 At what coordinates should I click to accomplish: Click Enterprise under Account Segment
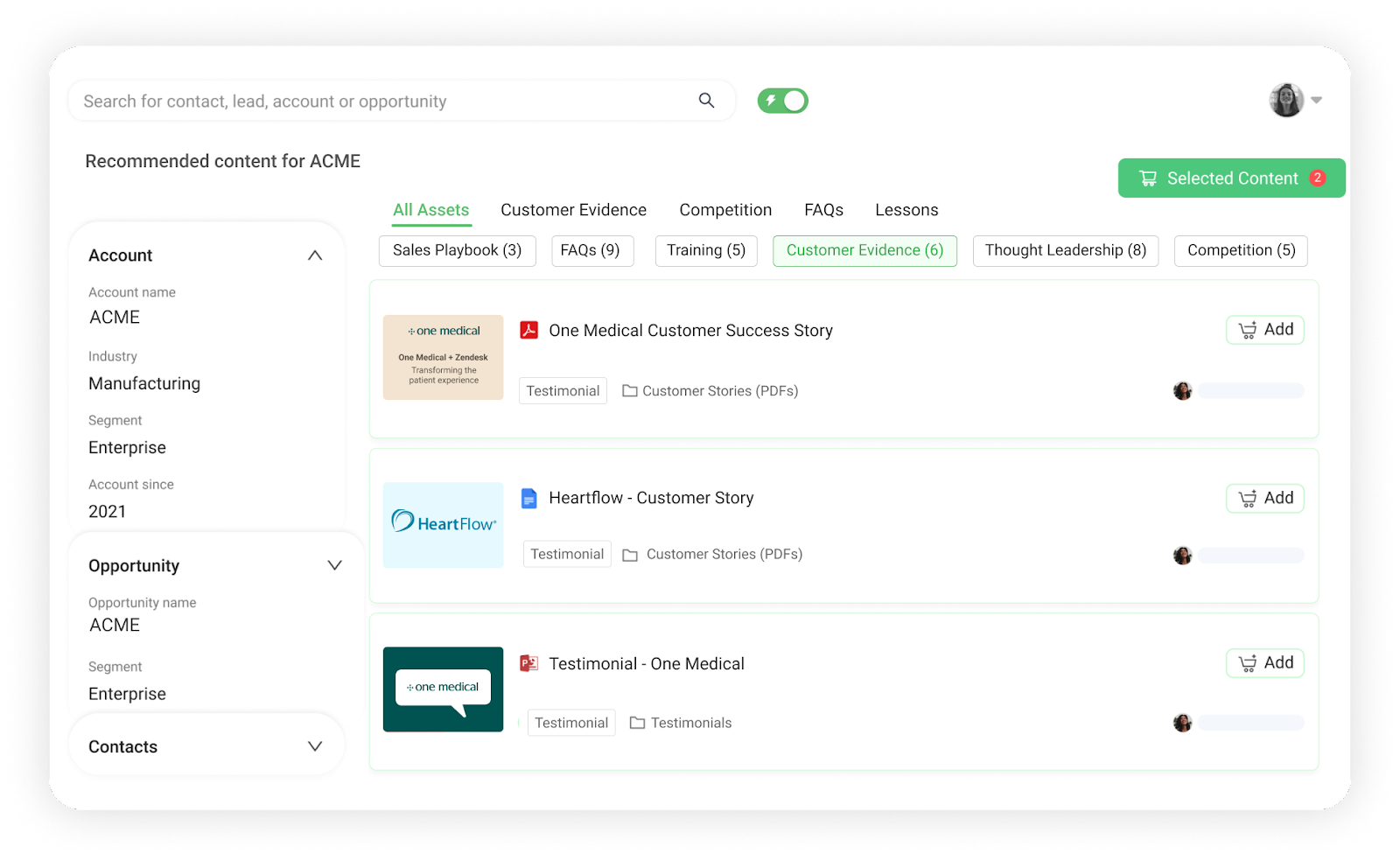[x=127, y=448]
